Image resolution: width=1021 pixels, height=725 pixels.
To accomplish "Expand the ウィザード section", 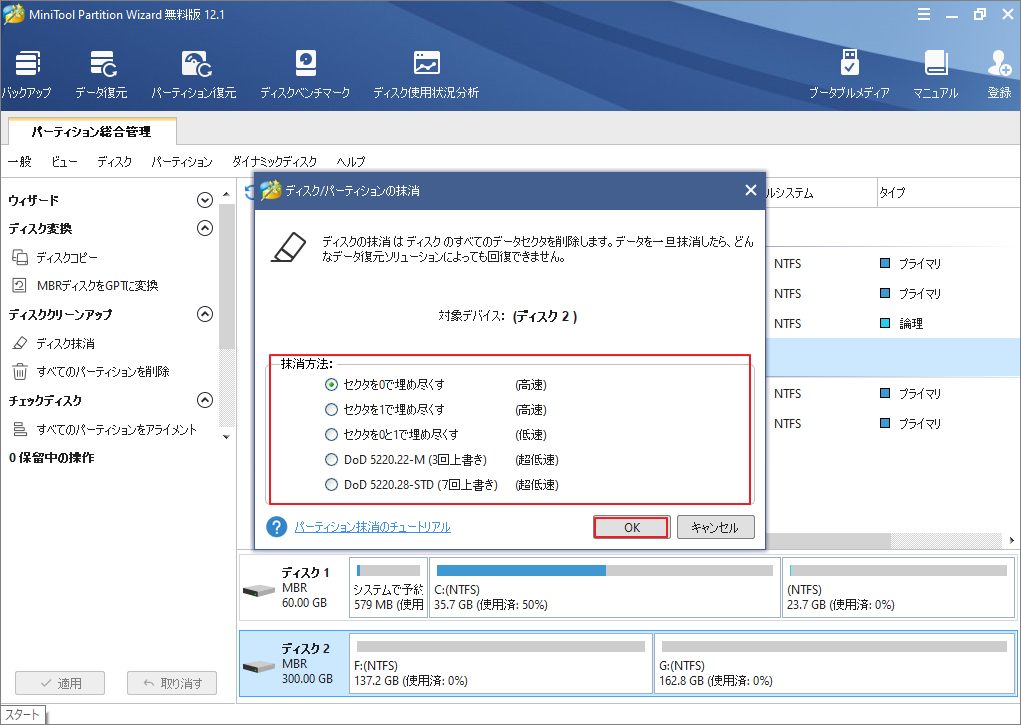I will [x=205, y=199].
